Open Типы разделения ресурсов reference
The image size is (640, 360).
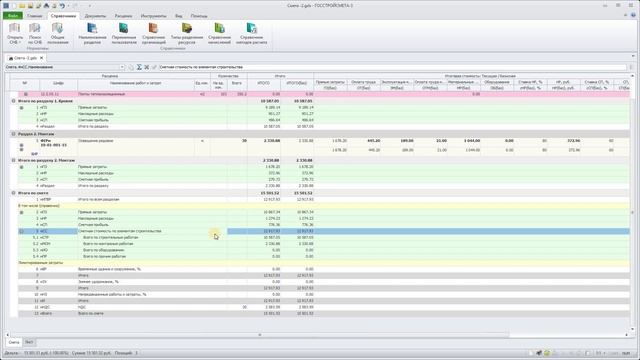pyautogui.click(x=187, y=33)
